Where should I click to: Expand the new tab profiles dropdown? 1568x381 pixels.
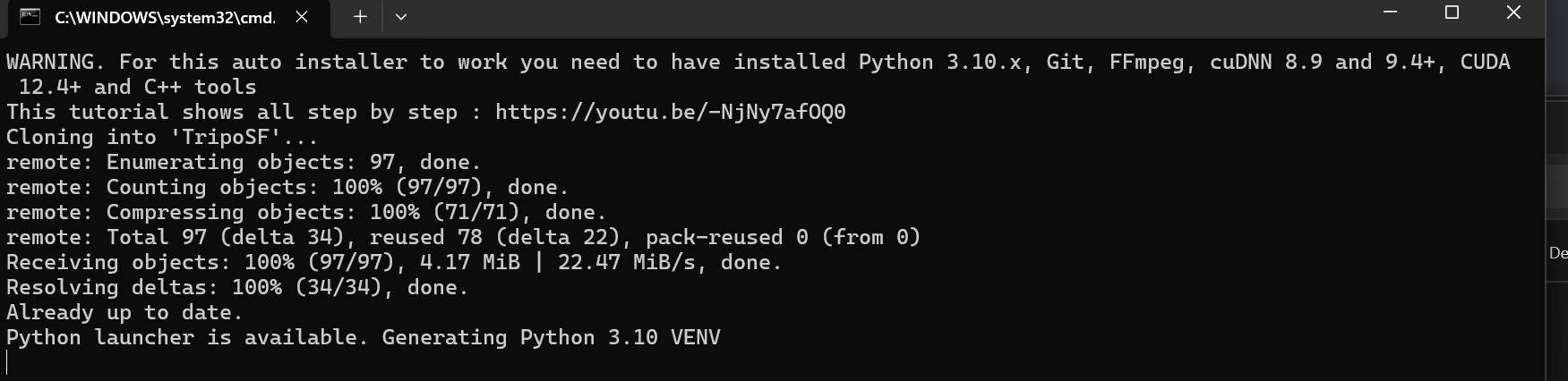[x=401, y=17]
